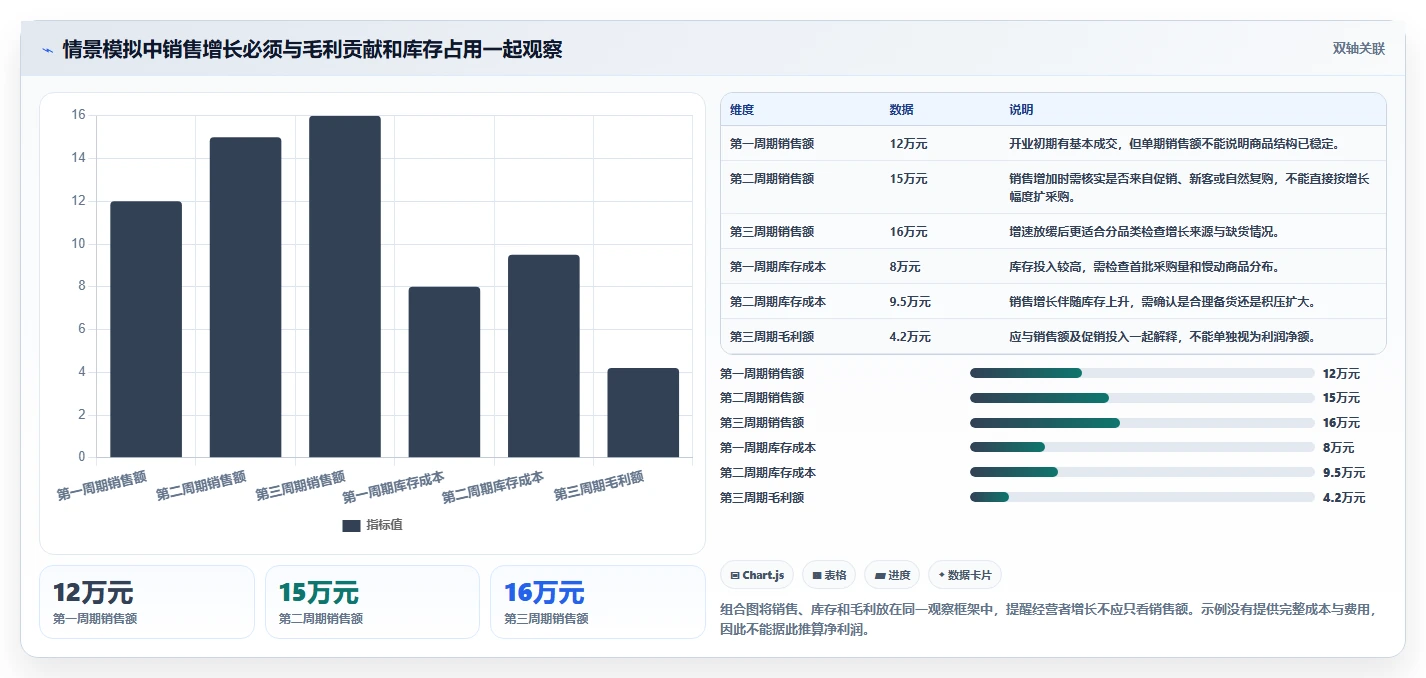Viewport: 1426px width, 678px height.
Task: Click the 15万元 progress bar for 第二周期销售额
Action: pyautogui.click(x=1142, y=398)
